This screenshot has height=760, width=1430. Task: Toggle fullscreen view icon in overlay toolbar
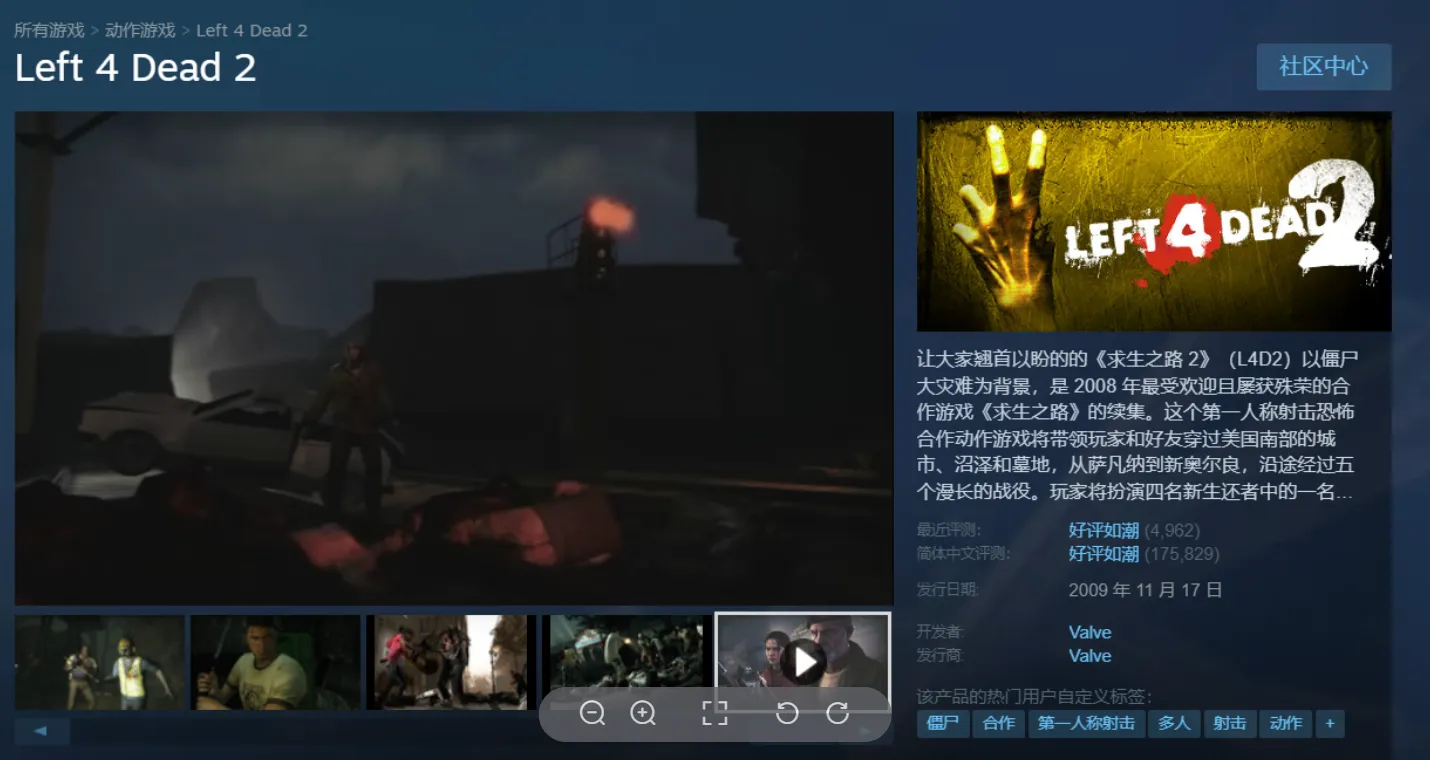click(714, 713)
